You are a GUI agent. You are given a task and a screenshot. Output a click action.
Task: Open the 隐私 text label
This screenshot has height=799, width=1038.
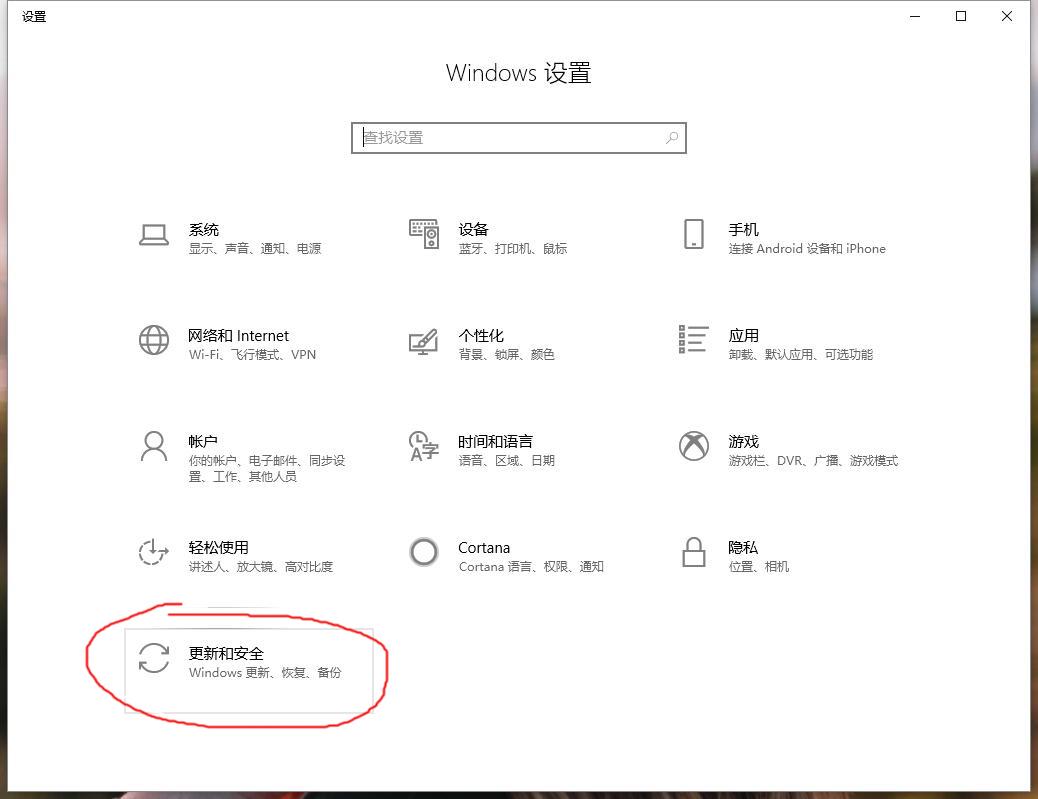tap(743, 547)
